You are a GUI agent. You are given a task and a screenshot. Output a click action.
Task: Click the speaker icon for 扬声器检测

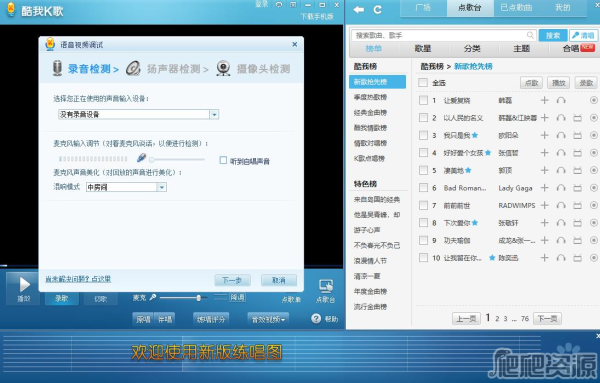(133, 68)
